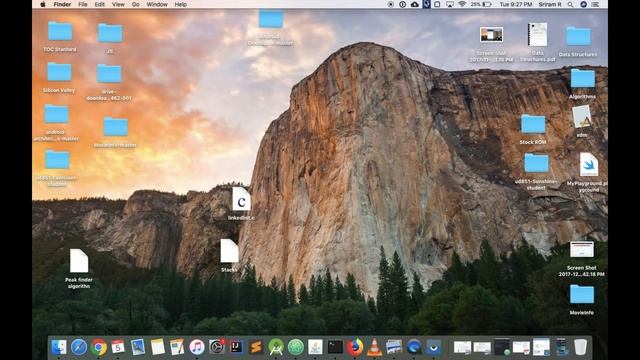Select the JS folder on the desktop
Viewport: 640px width, 360px height.
110,33
